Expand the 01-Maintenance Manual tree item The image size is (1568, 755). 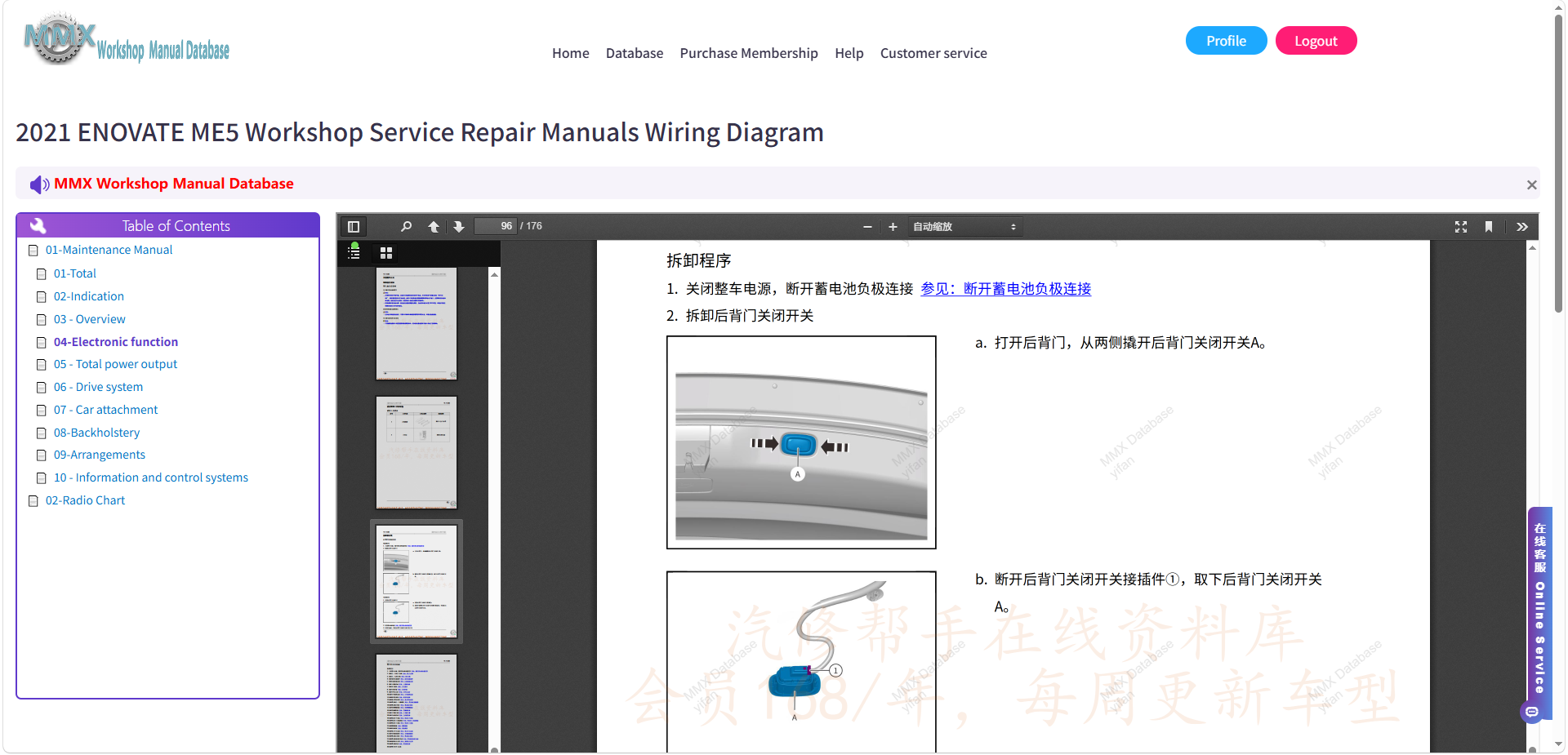tap(109, 250)
